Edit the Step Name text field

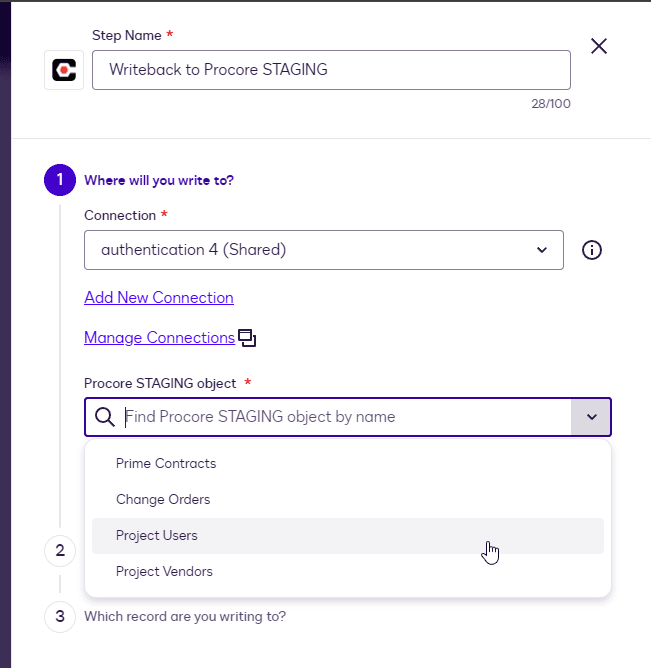(x=330, y=70)
